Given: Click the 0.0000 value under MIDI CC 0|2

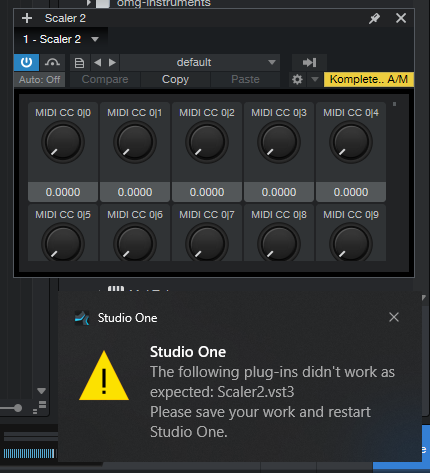Looking at the screenshot, I should (207, 192).
